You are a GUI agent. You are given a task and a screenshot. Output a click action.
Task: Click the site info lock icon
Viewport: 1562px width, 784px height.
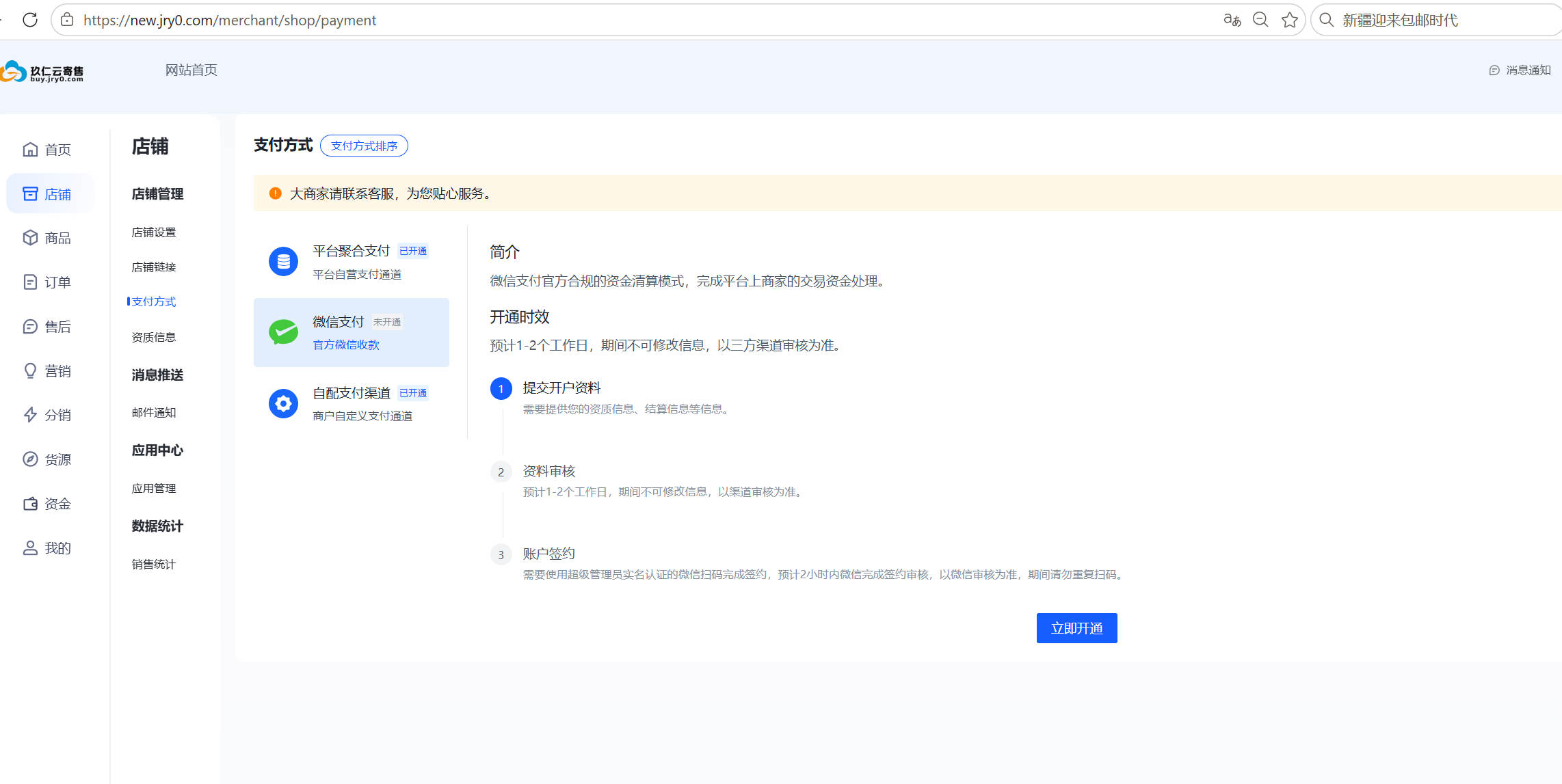[x=67, y=20]
